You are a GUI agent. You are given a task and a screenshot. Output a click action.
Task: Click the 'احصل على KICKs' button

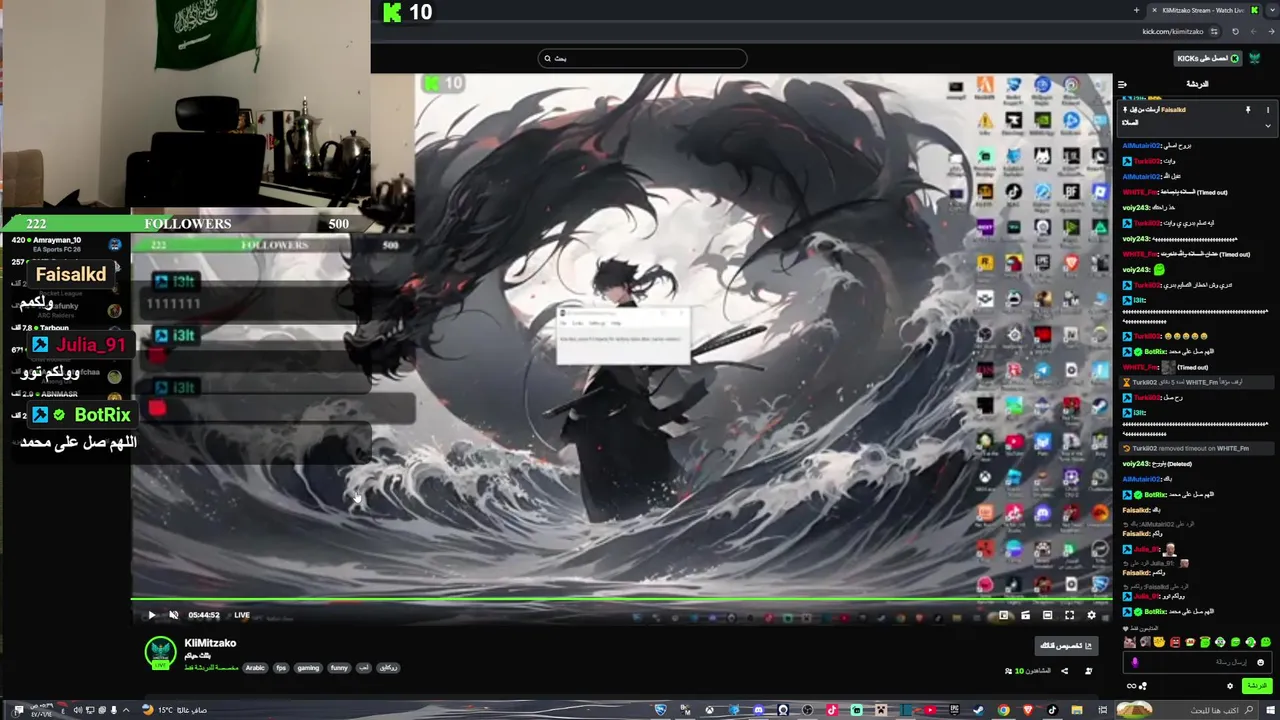[1208, 58]
